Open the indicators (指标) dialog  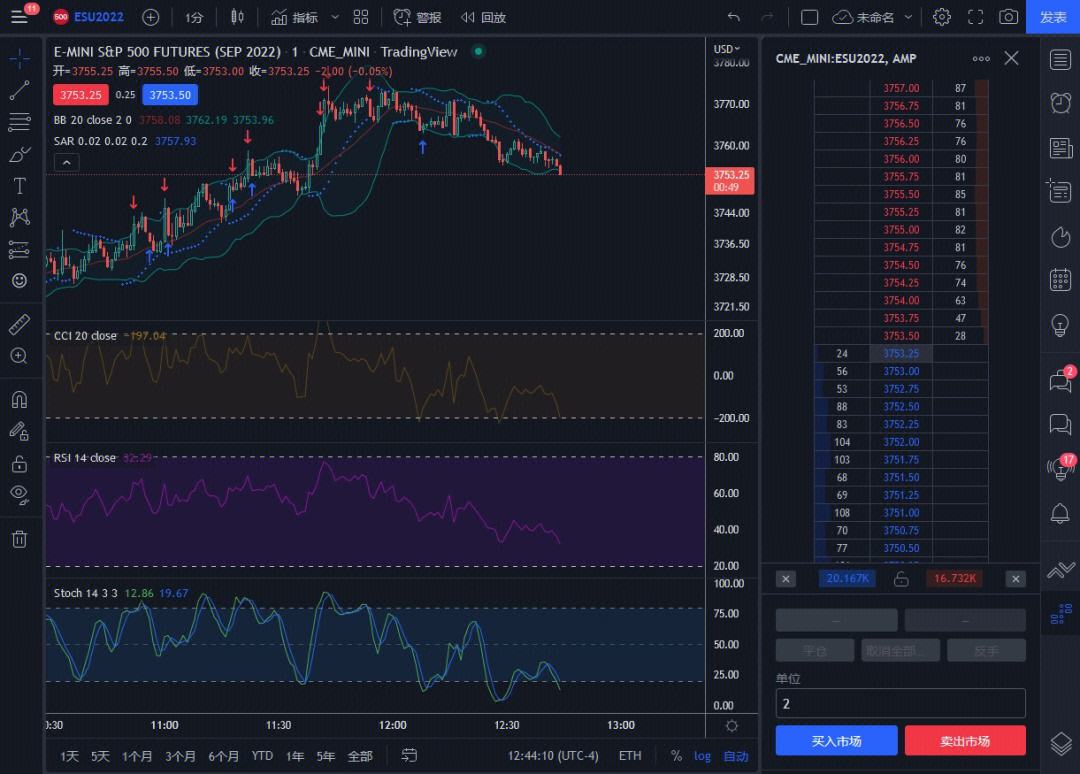[294, 17]
